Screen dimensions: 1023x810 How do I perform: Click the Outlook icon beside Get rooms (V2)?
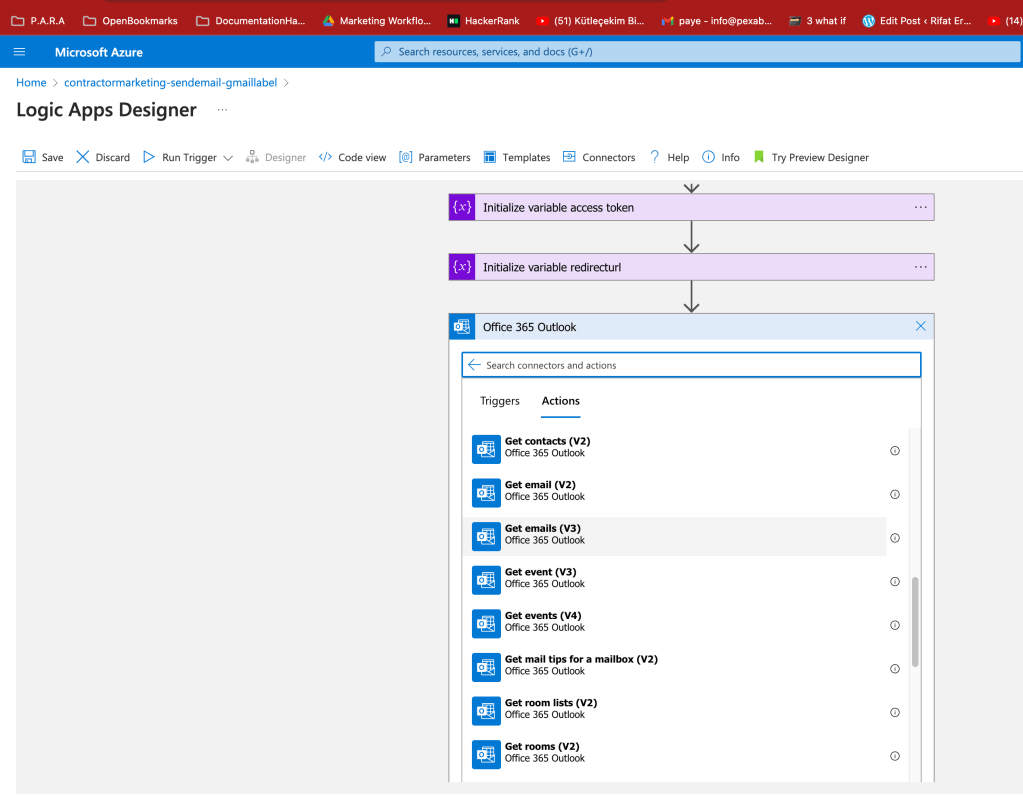486,755
